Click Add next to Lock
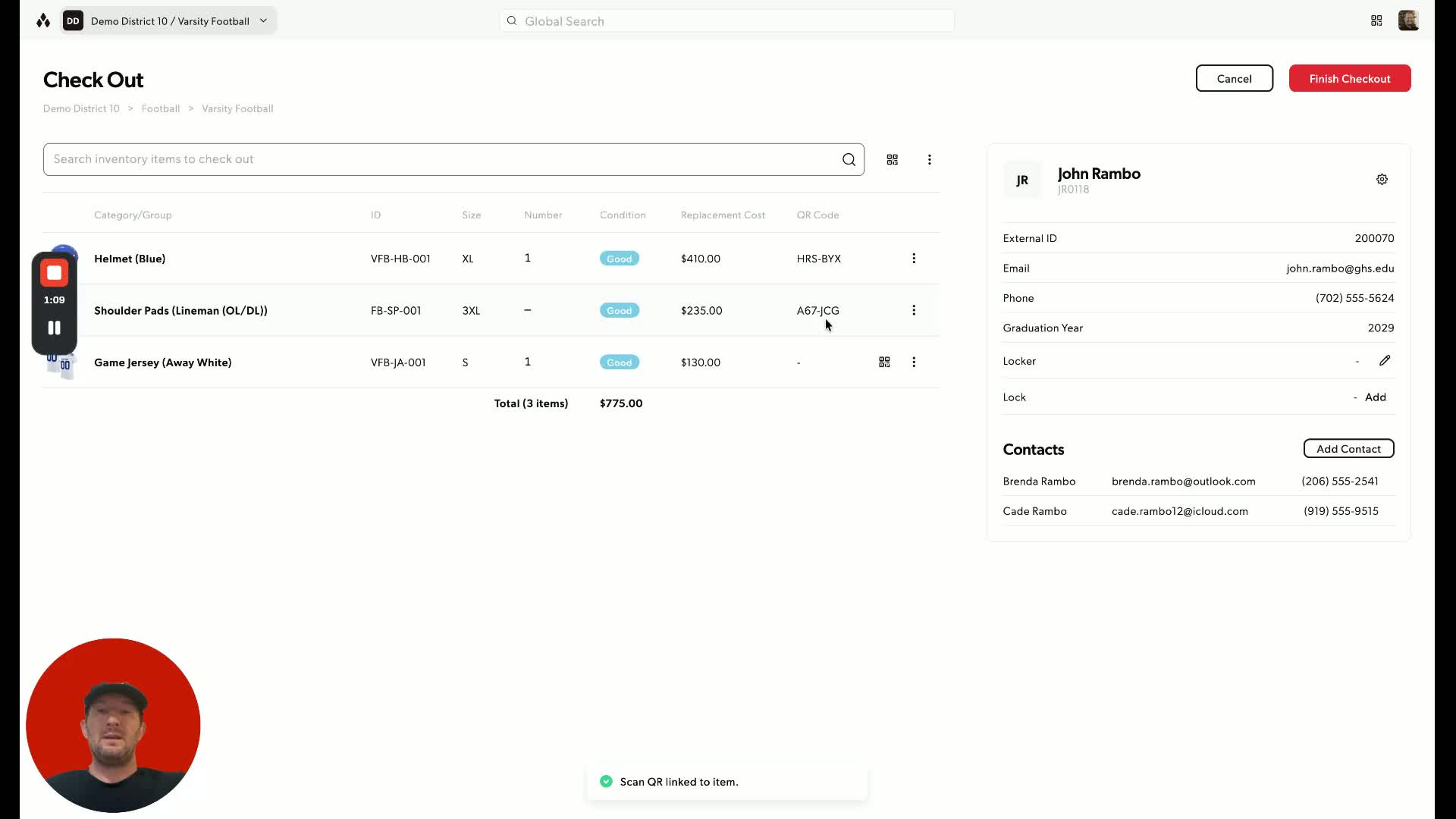Screen dimensions: 1456x819 tap(1375, 397)
